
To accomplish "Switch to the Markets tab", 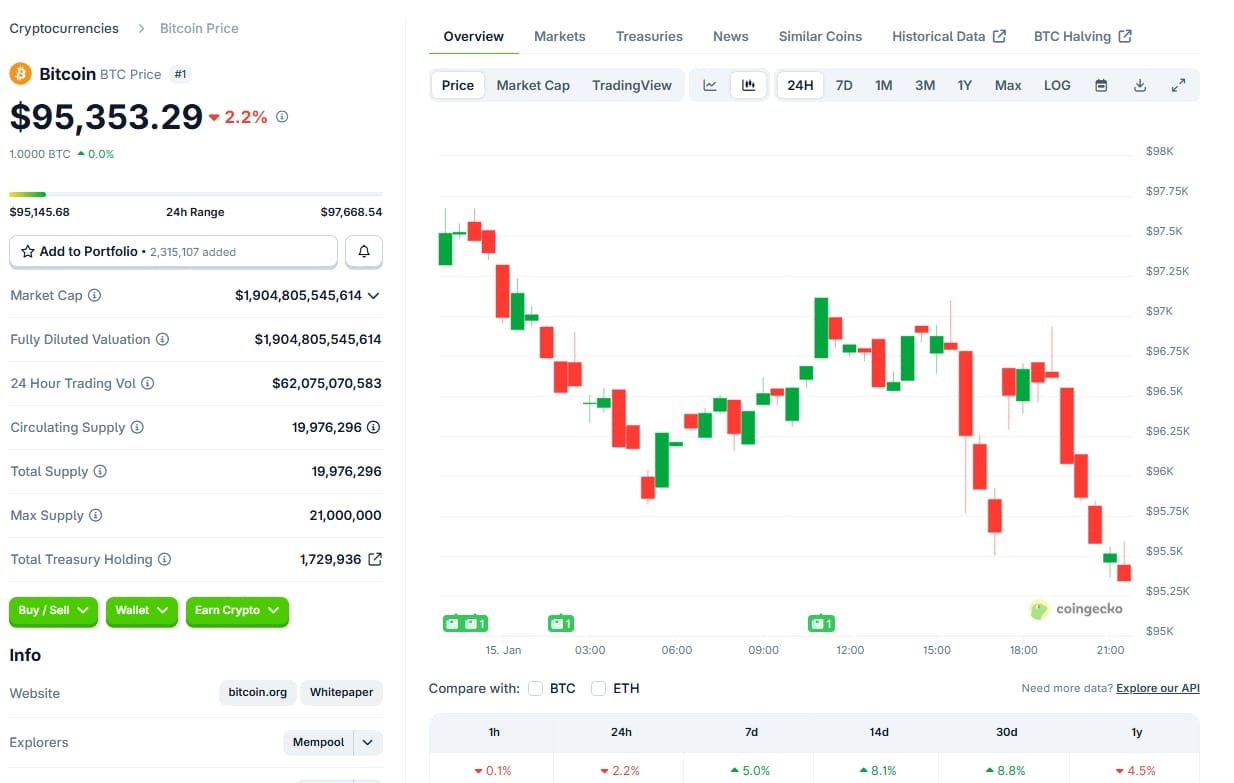I will coord(559,36).
